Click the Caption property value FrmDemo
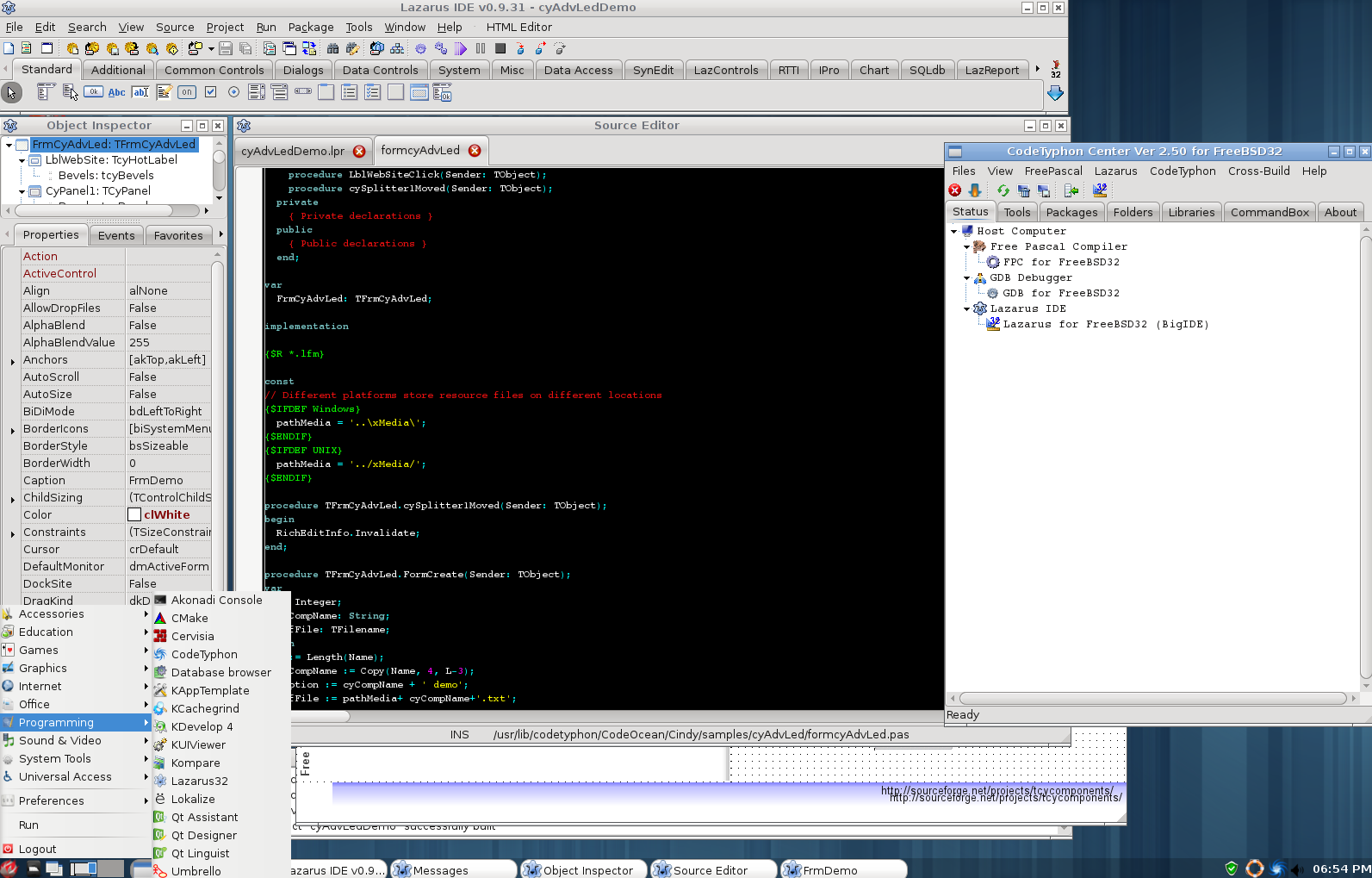 pyautogui.click(x=168, y=480)
